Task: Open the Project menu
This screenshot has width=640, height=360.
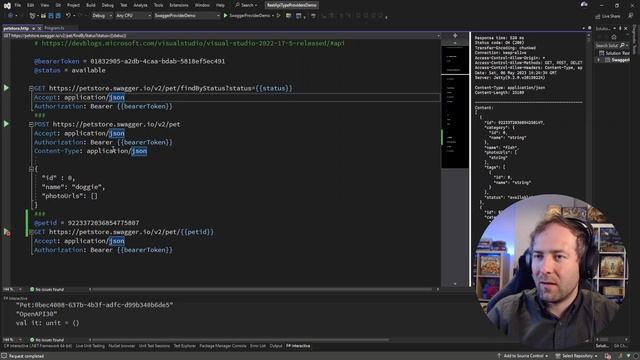Action: (73, 5)
